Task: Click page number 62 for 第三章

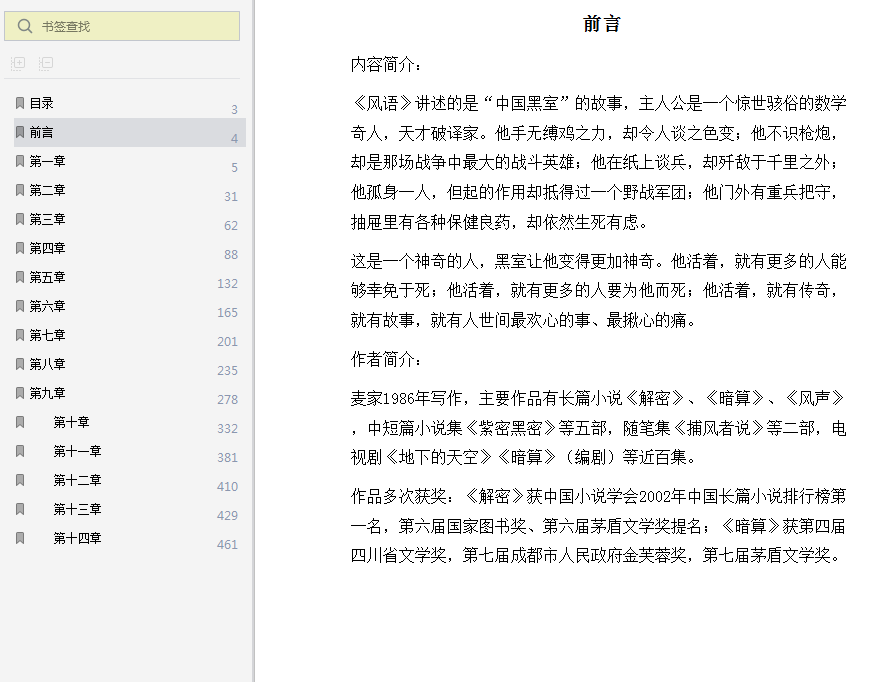Action: point(231,225)
